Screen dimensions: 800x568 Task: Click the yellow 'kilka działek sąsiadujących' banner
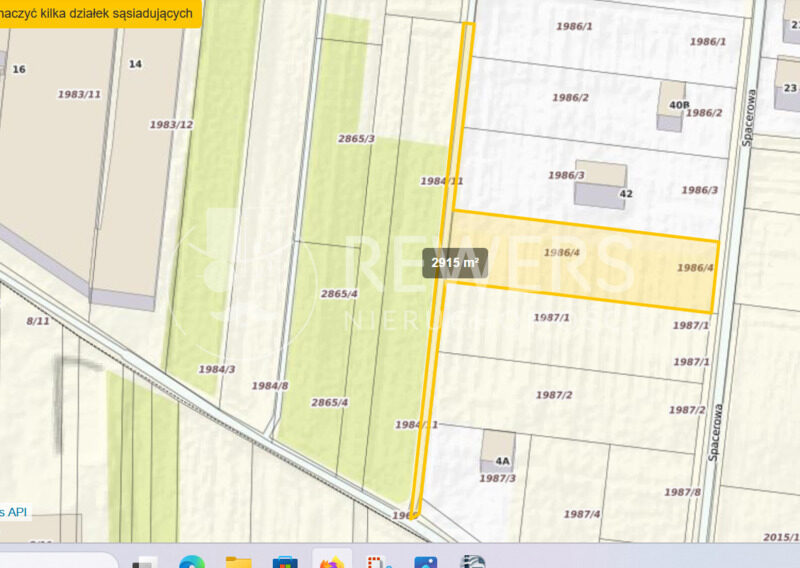tap(101, 14)
